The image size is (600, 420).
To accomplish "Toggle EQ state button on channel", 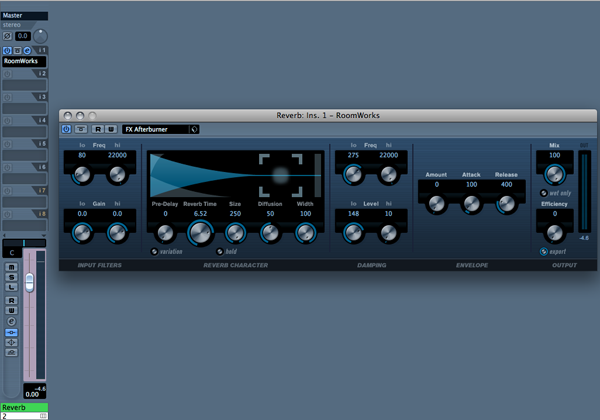I will [11, 342].
